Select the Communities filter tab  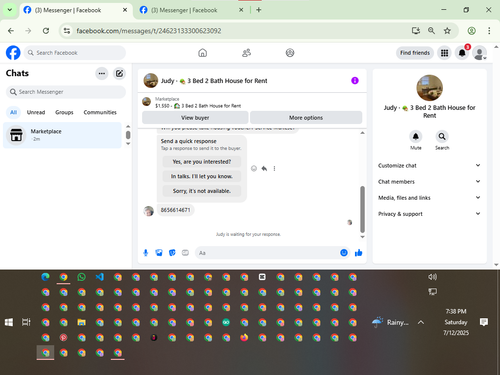tap(100, 112)
